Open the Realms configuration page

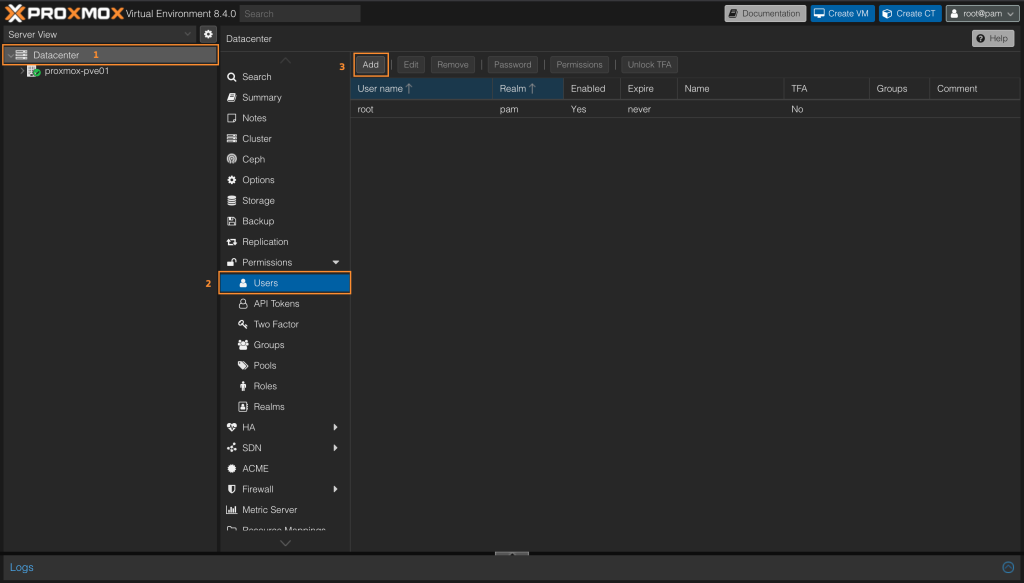pyautogui.click(x=268, y=407)
